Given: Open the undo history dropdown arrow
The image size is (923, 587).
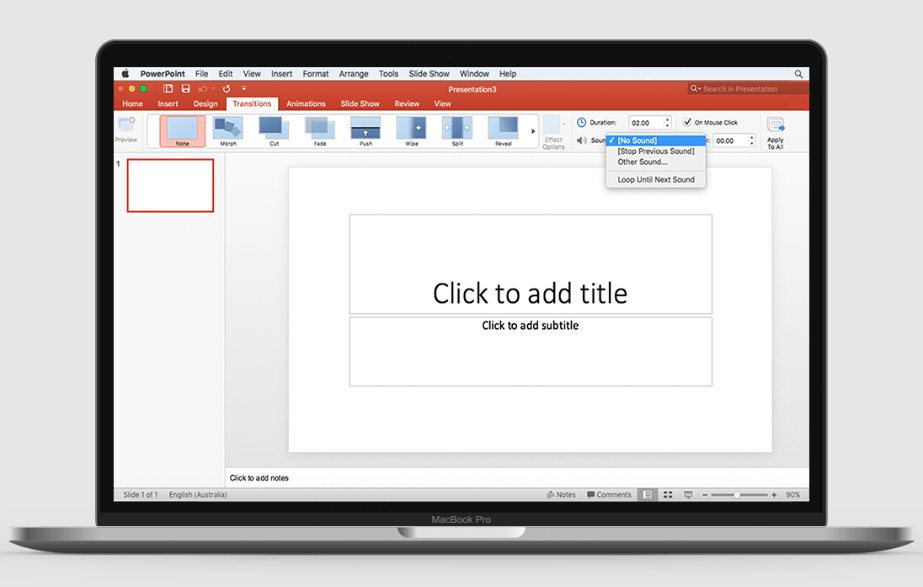Looking at the screenshot, I should click(x=213, y=89).
